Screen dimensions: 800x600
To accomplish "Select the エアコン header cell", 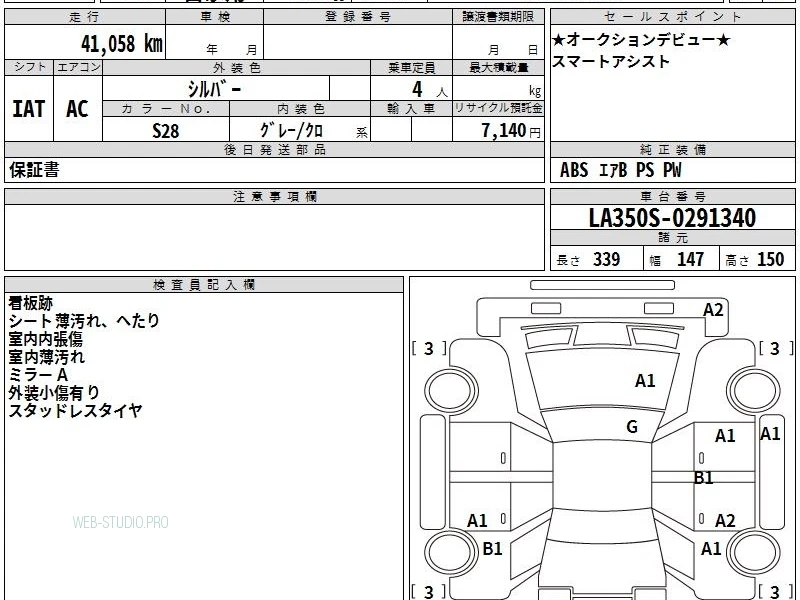I will coord(78,67).
